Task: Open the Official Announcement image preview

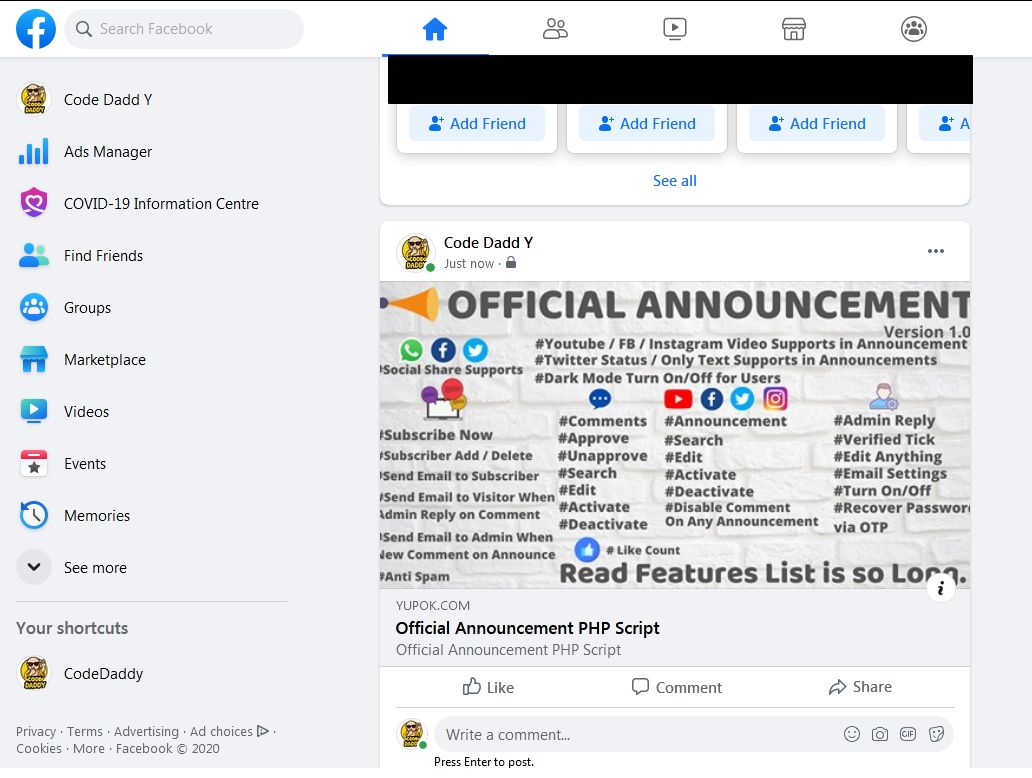Action: point(675,435)
